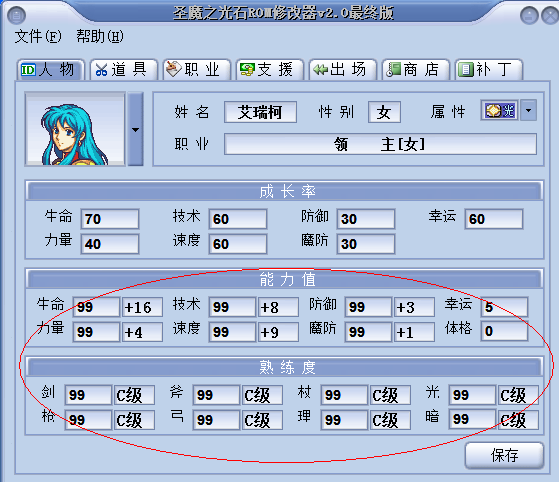559x482 pixels.
Task: Click the 生命 growth rate field
Action: pos(110,219)
